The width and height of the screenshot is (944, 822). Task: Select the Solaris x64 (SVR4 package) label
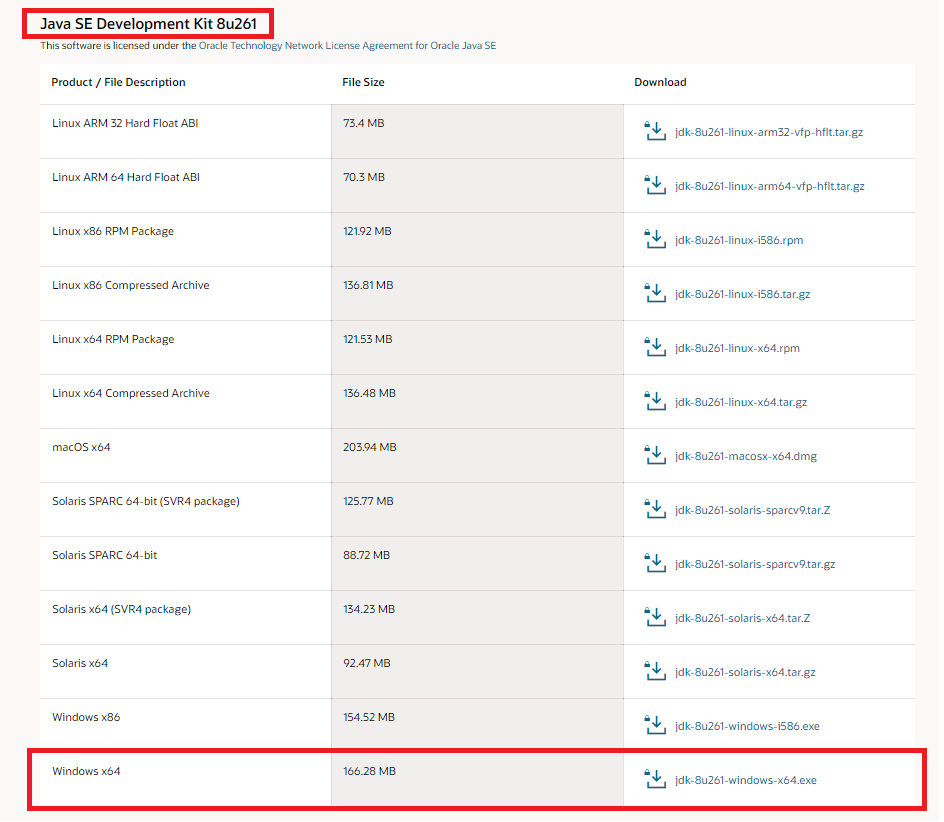(x=121, y=609)
